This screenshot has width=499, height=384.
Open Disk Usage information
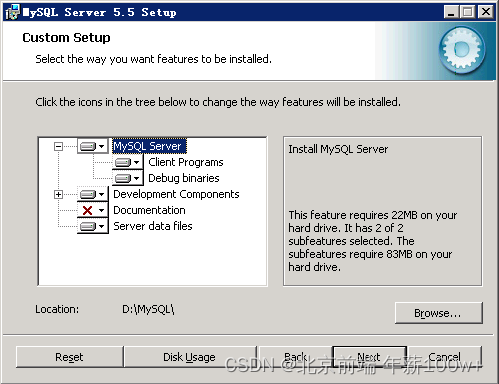pos(190,357)
